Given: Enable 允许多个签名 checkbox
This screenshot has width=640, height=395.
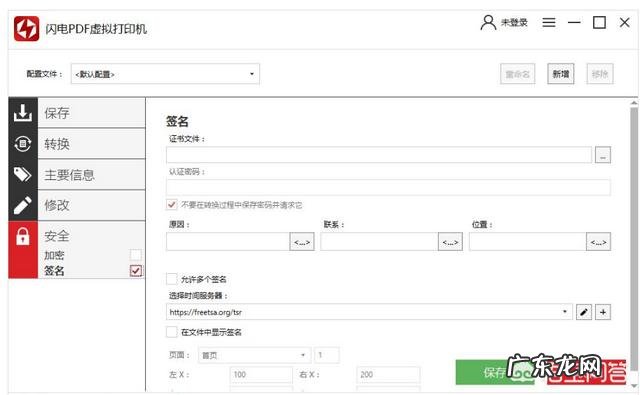Looking at the screenshot, I should [172, 279].
